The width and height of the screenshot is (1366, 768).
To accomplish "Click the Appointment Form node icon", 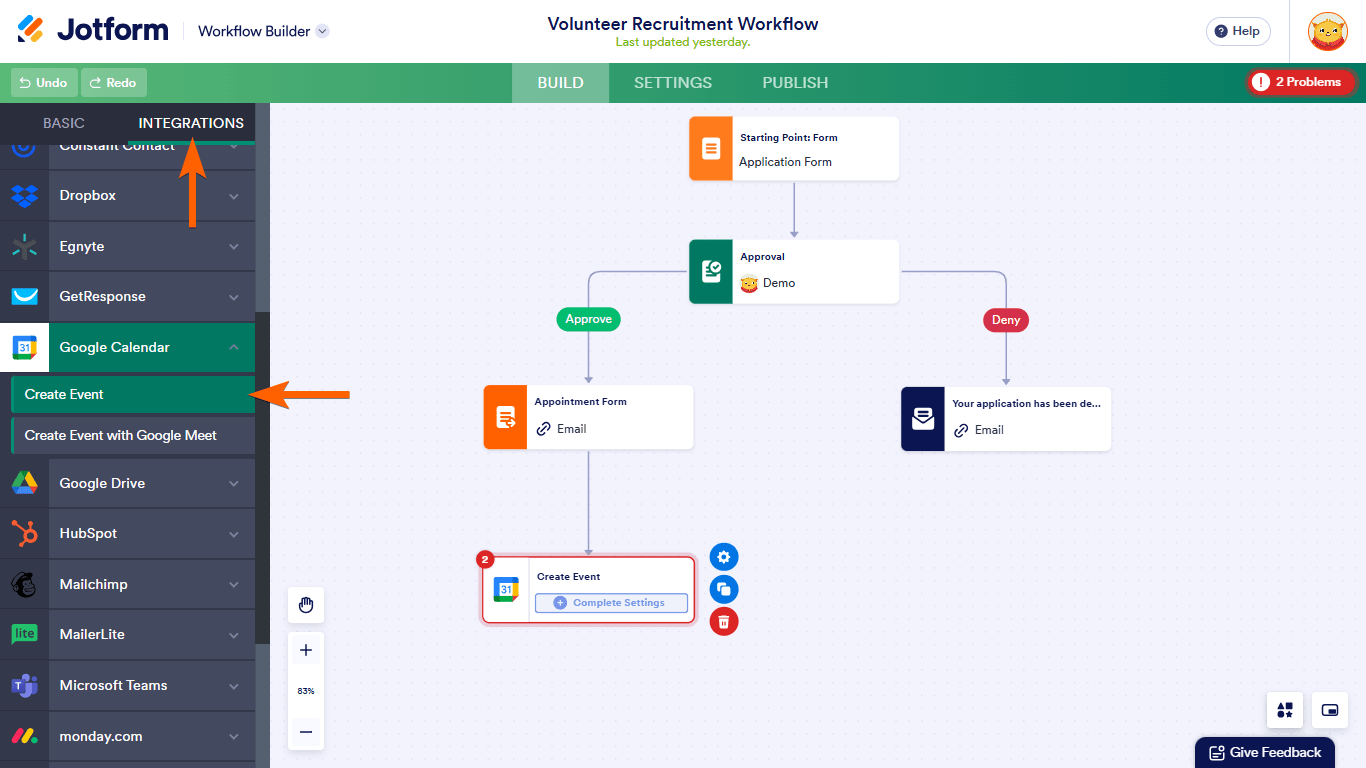I will coord(505,417).
